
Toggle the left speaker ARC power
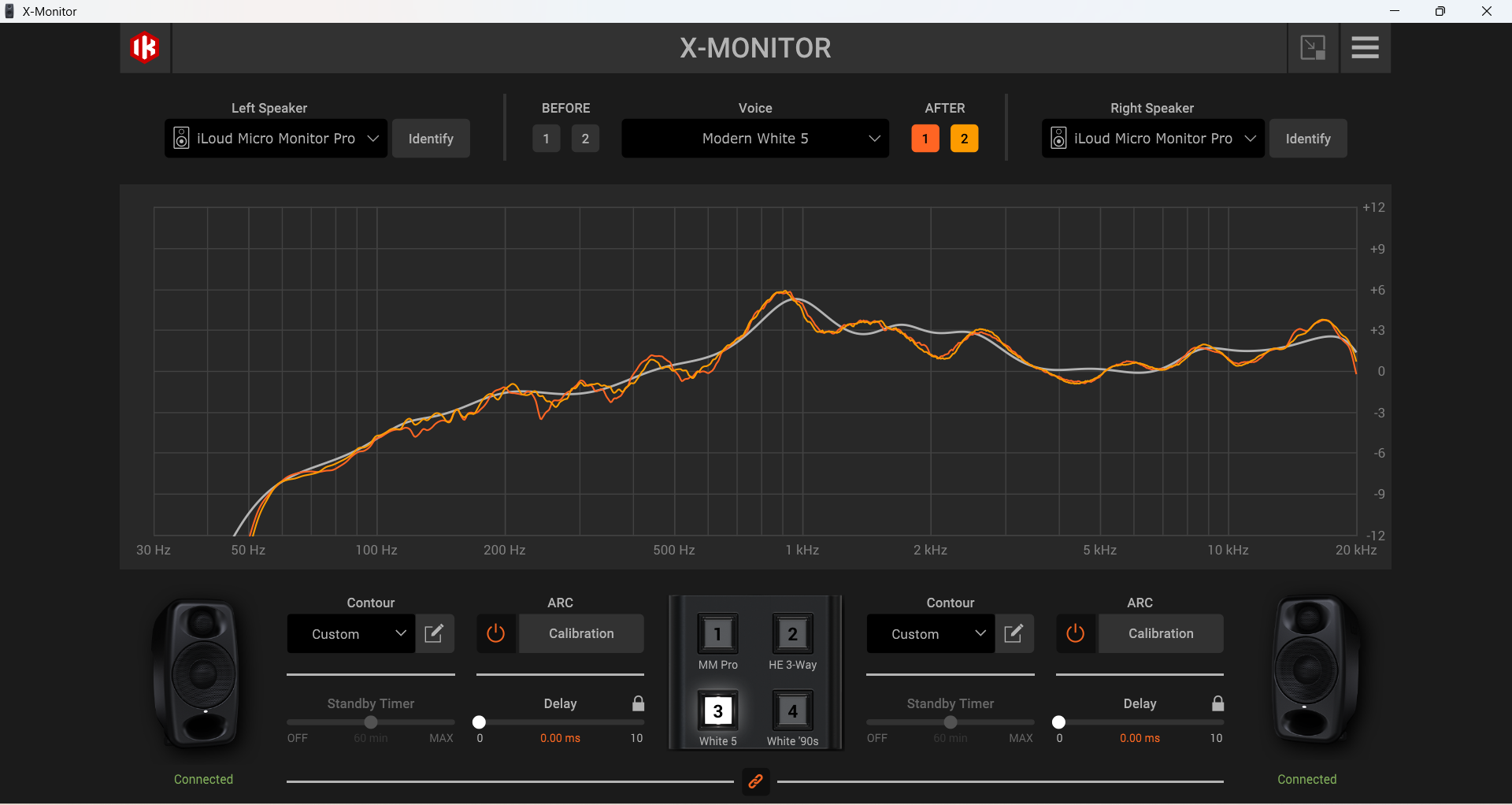tap(495, 633)
